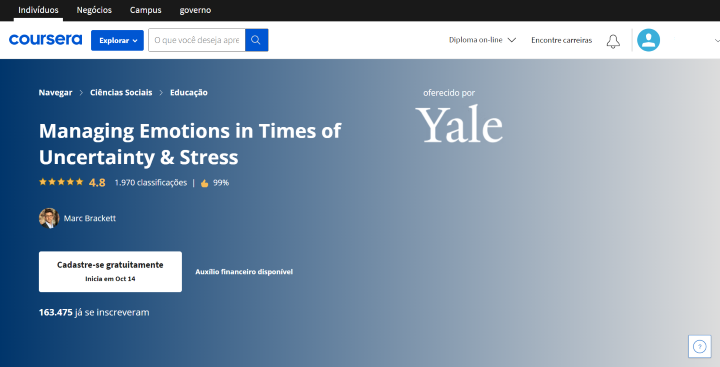Click the Navegar breadcrumb
This screenshot has width=720, height=367.
55,92
